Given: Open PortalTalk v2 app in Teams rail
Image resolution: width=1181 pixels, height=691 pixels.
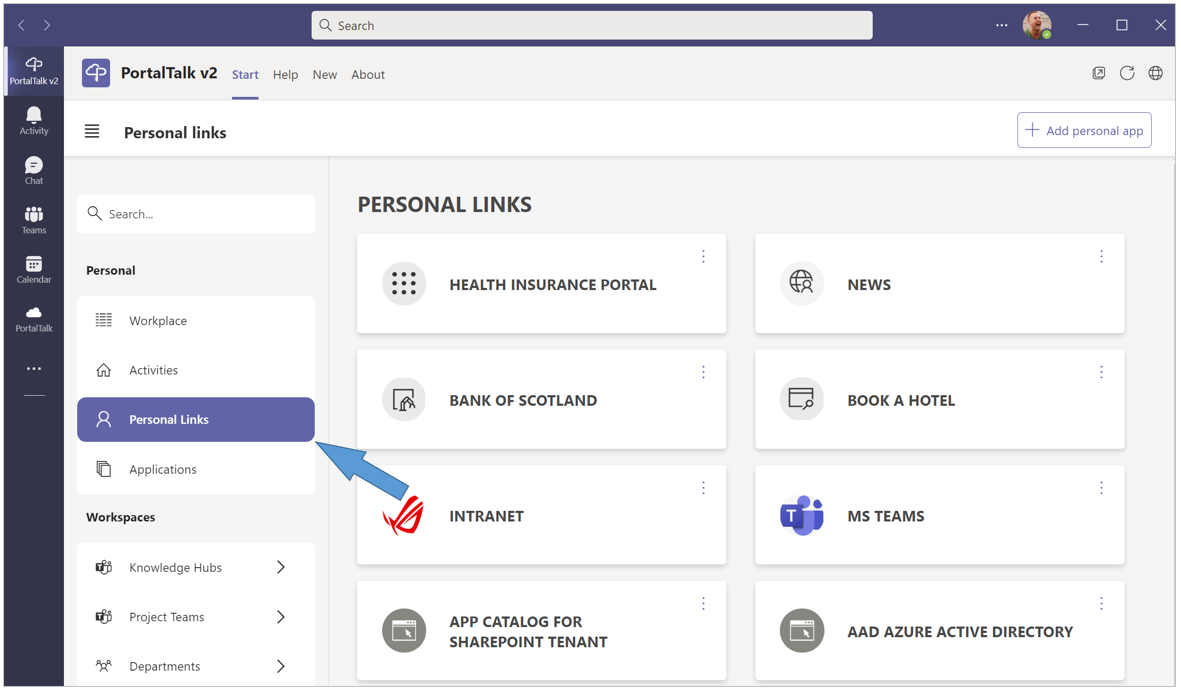Looking at the screenshot, I should (34, 71).
